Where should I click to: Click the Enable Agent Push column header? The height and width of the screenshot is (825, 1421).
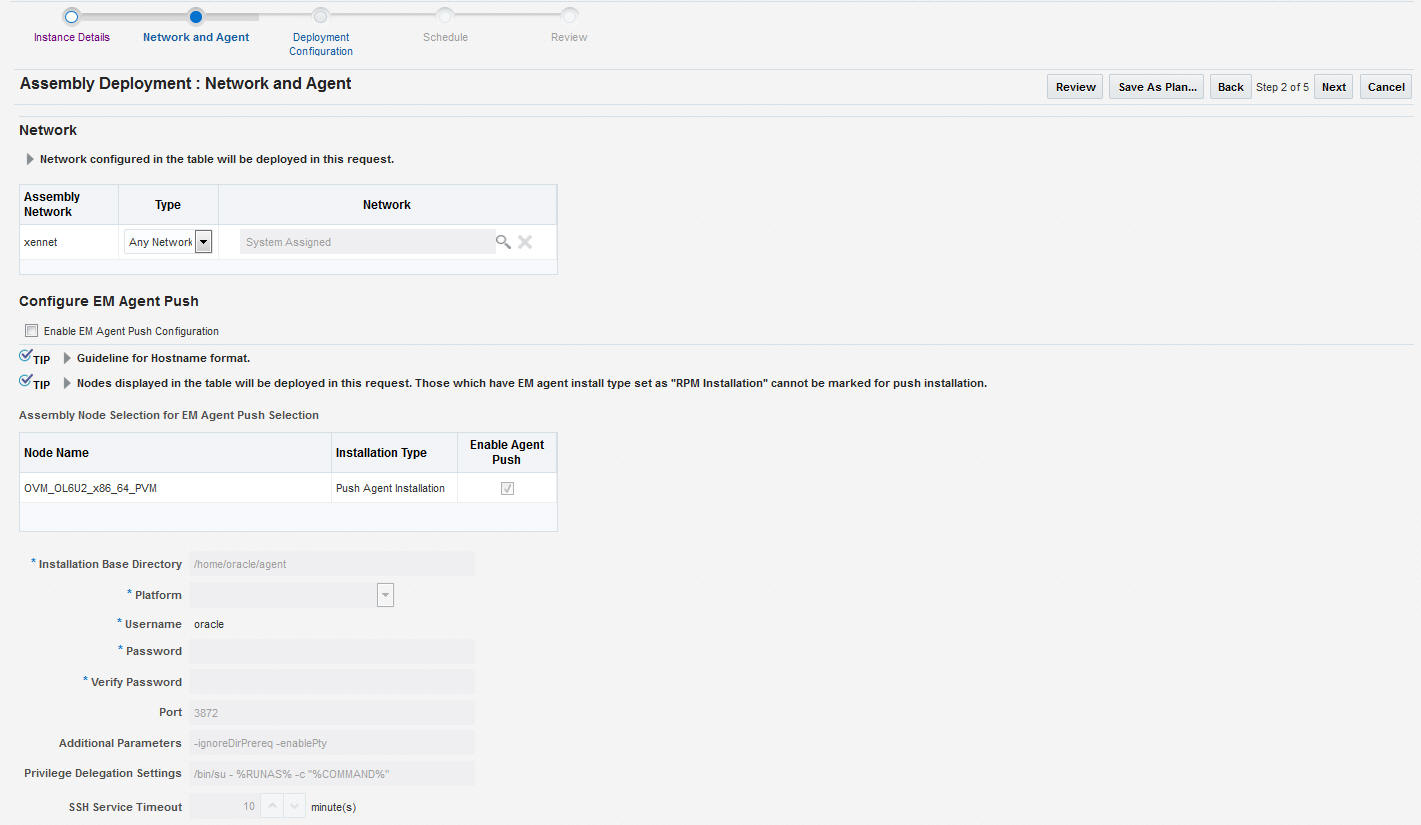[x=507, y=453]
